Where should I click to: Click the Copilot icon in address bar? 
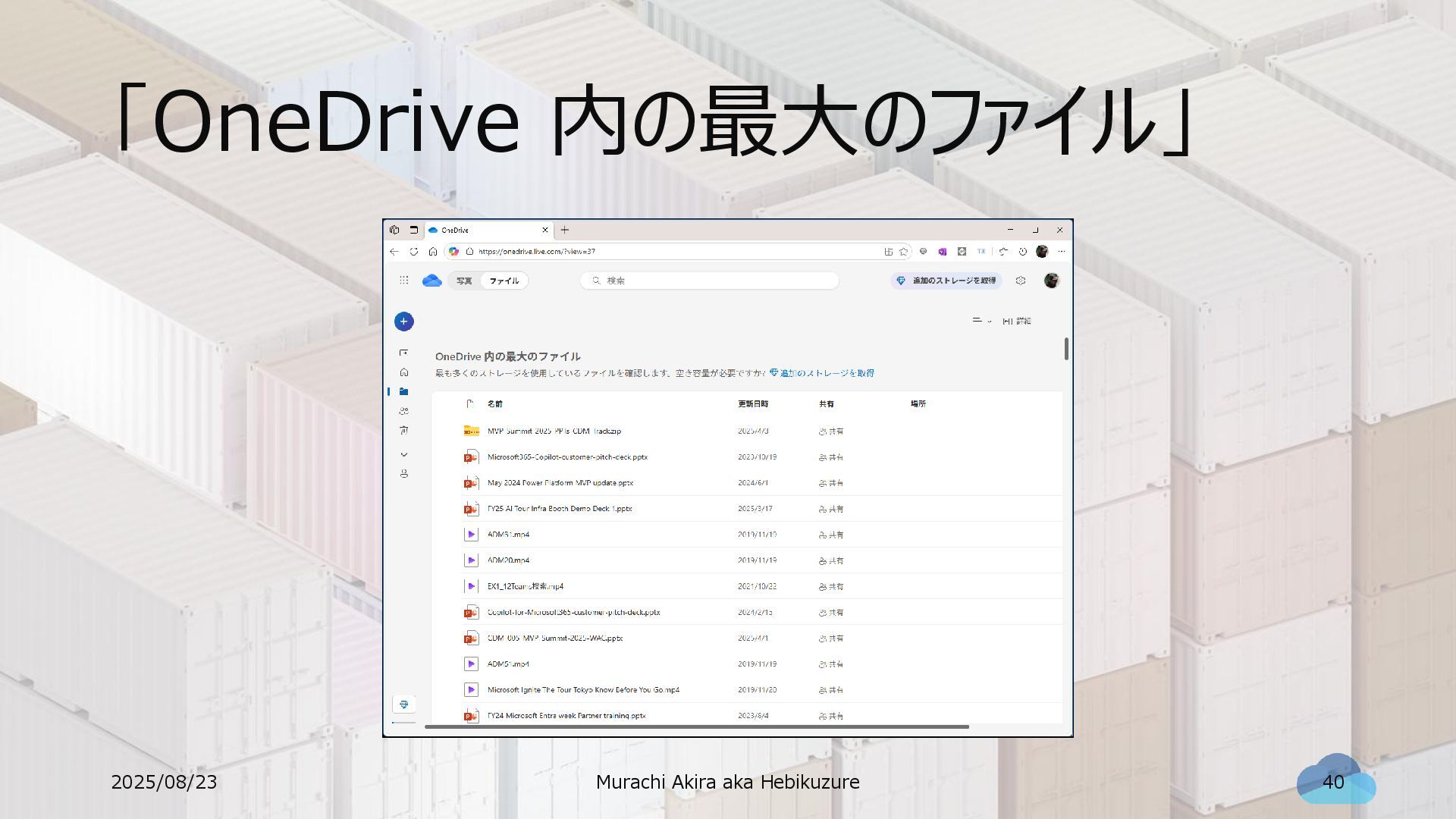(453, 252)
